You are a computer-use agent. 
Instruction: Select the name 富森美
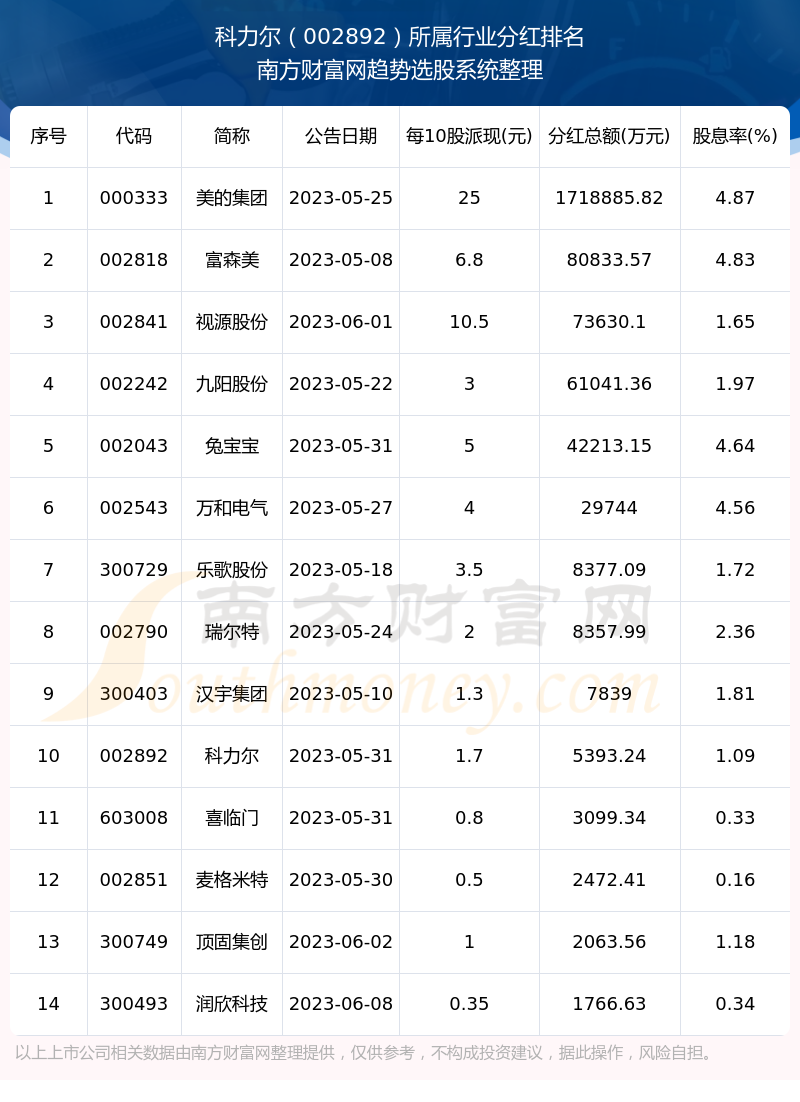(x=232, y=260)
